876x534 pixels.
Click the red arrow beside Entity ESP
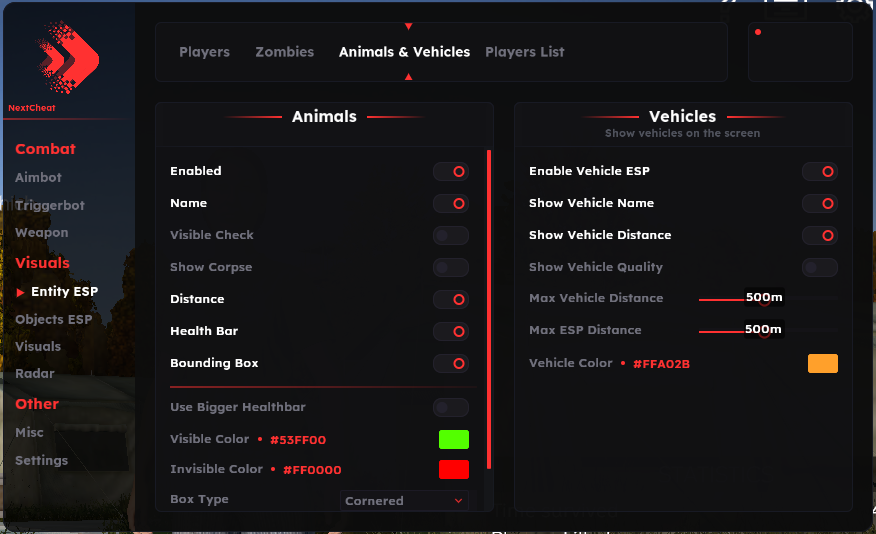click(x=21, y=292)
